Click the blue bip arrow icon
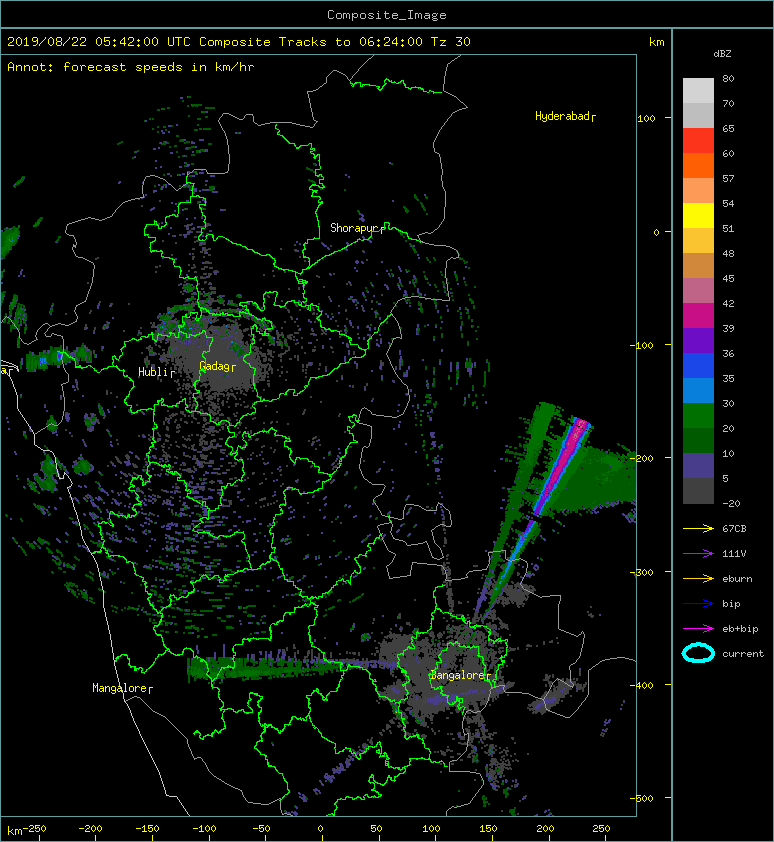Screen dimensions: 774x842 (x=698, y=604)
